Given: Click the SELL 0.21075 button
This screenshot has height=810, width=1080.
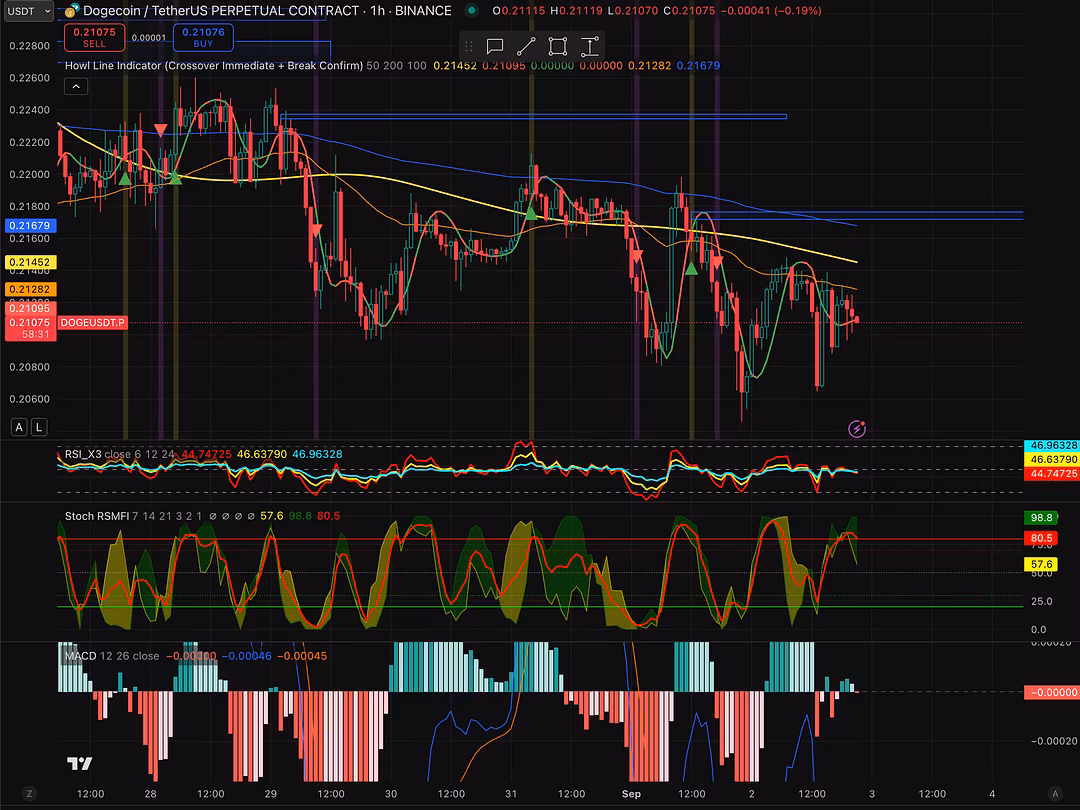Looking at the screenshot, I should click(94, 38).
